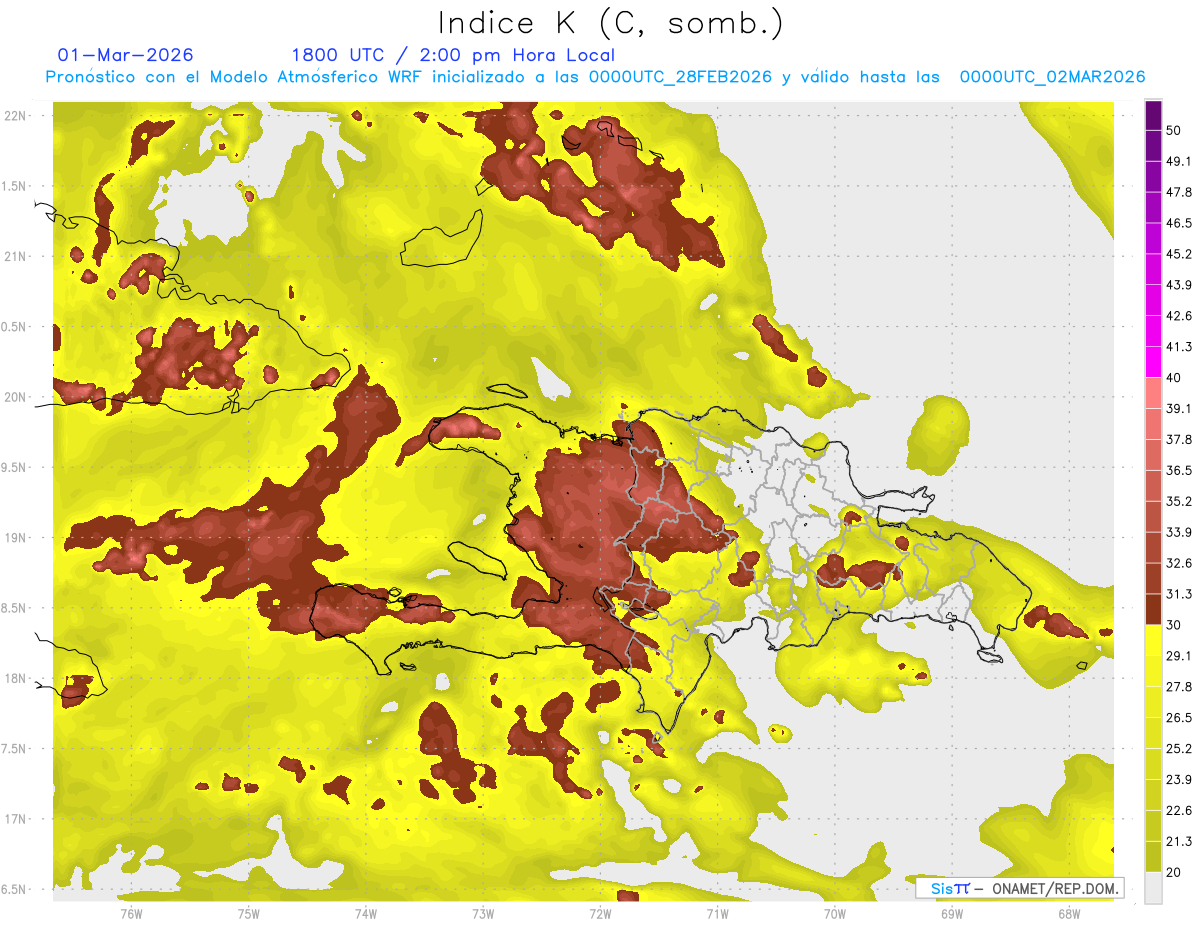Pick the dark brown swatch between 30 and 31.3
The image size is (1200, 927).
[x=1153, y=609]
